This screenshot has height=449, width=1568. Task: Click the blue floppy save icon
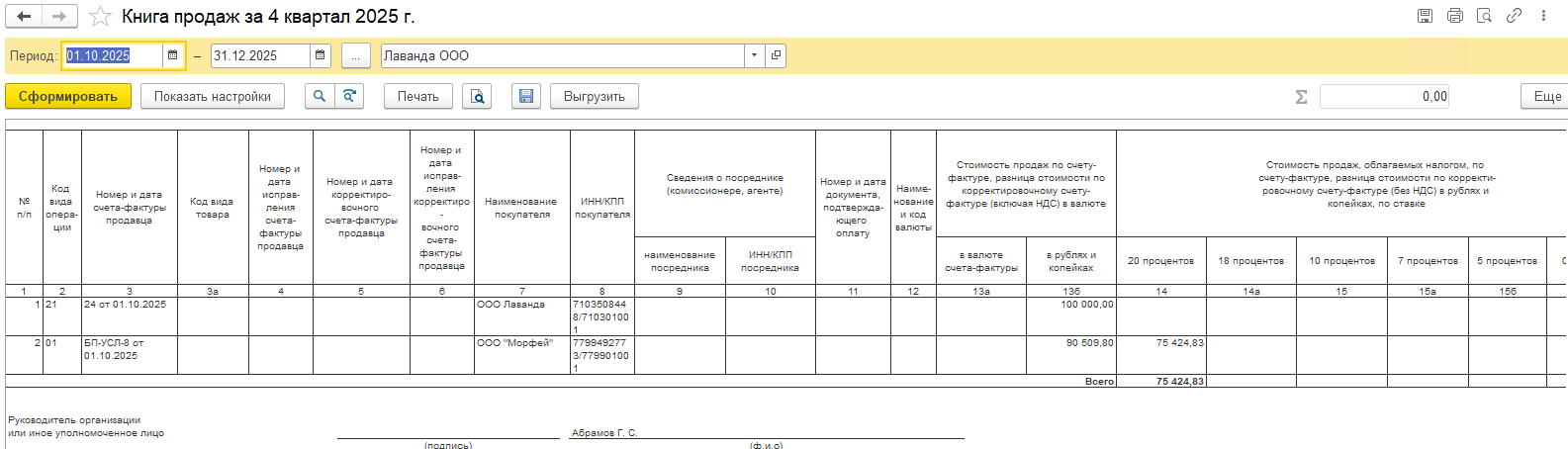click(x=526, y=96)
